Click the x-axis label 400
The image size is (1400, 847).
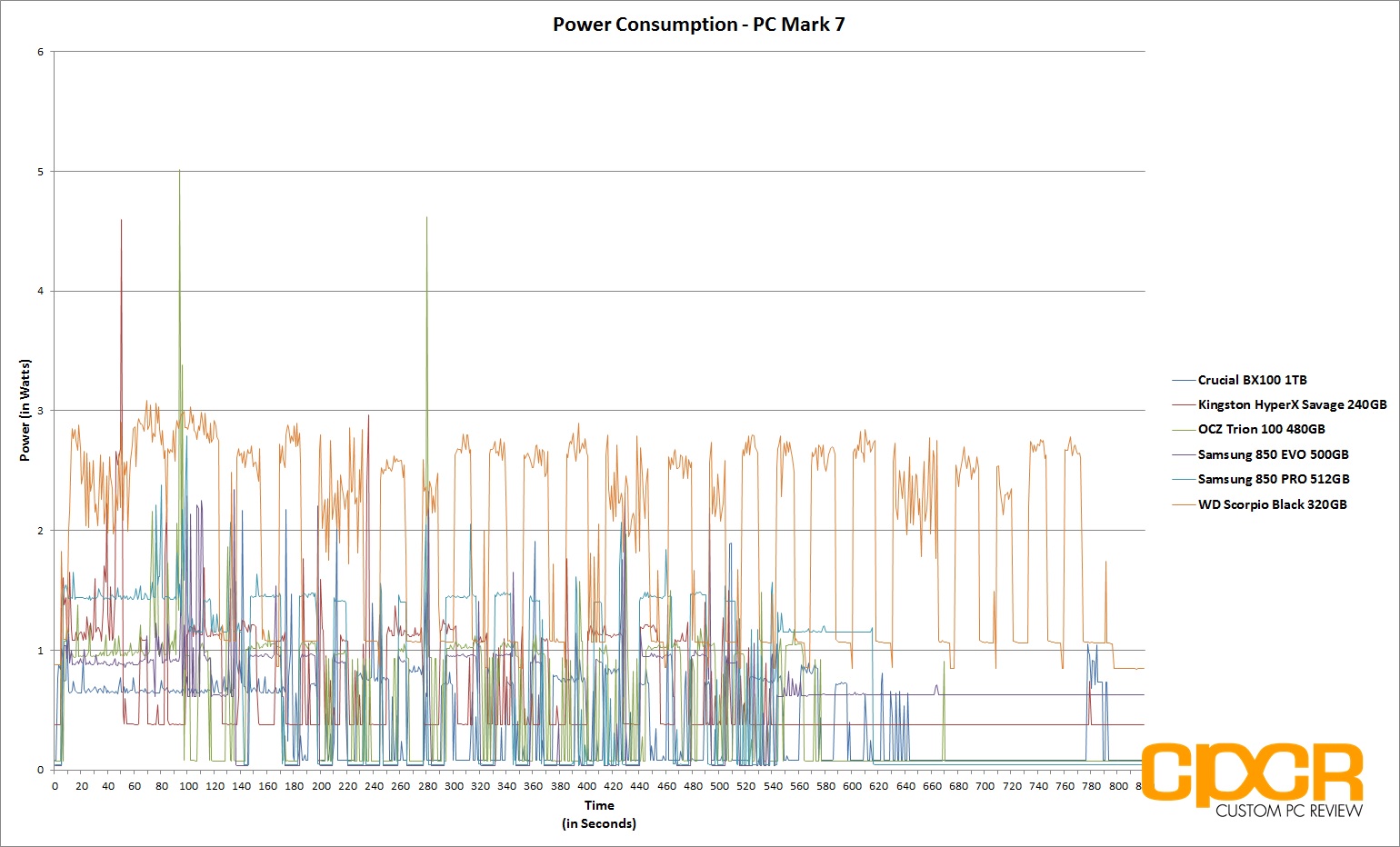(587, 786)
